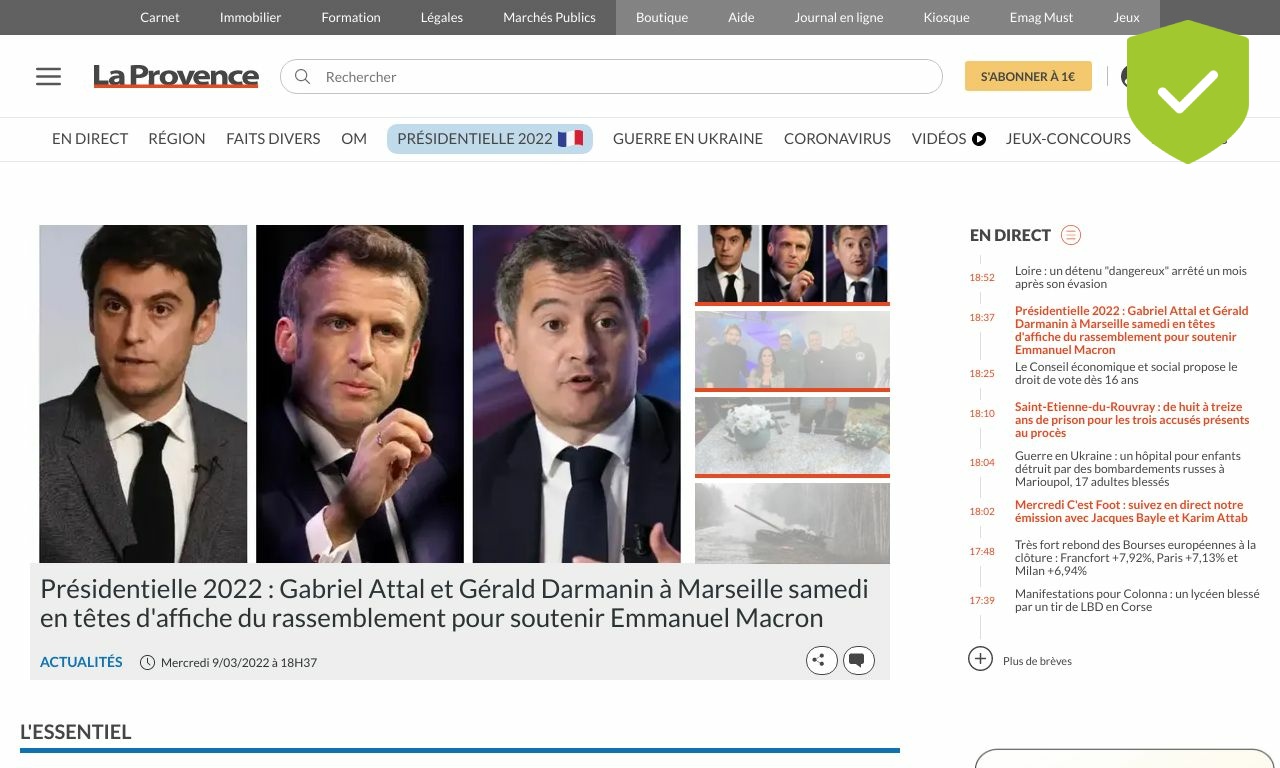Select the group photo carousel thumbnail
The width and height of the screenshot is (1280, 768).
tap(792, 350)
